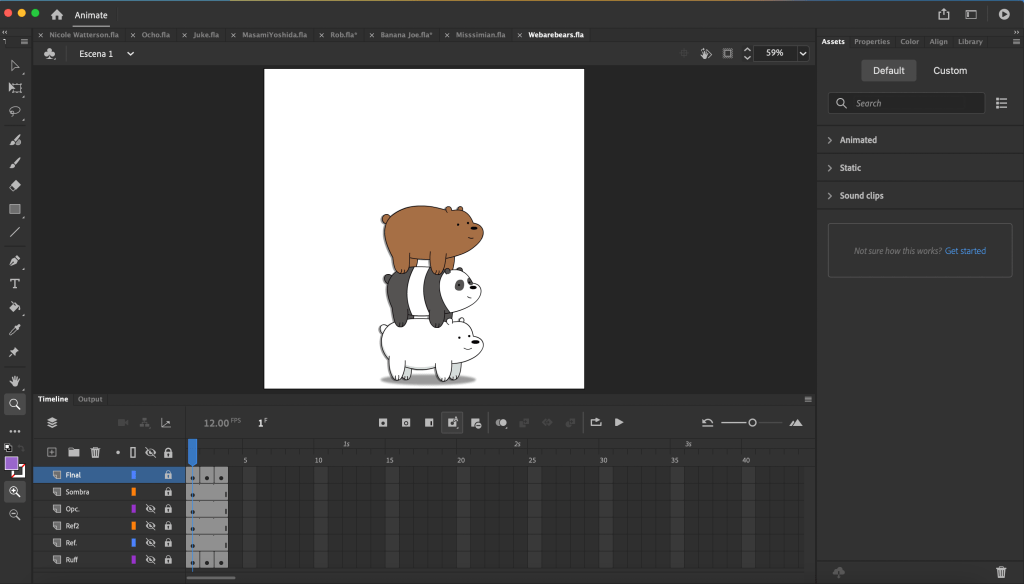This screenshot has height=584, width=1024.
Task: Switch to the Properties panel tab
Action: 871,42
